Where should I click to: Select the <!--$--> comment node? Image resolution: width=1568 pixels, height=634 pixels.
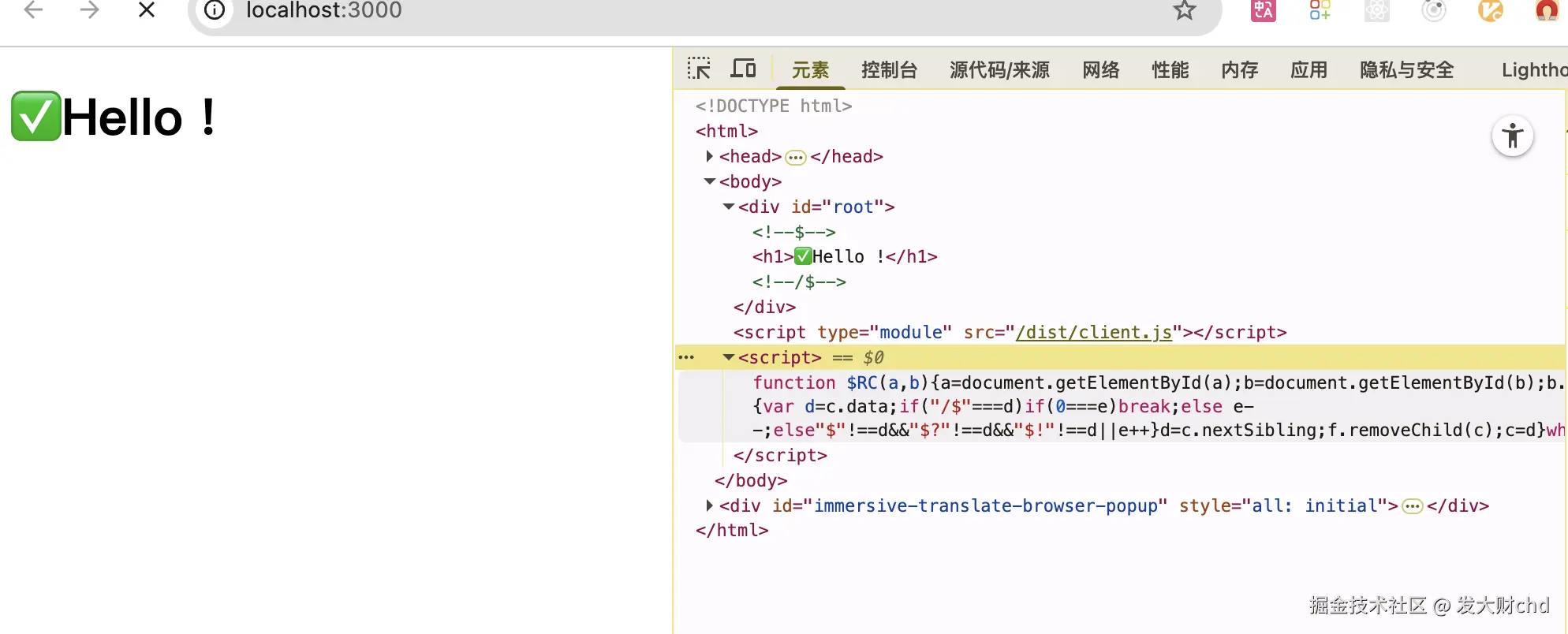pyautogui.click(x=793, y=232)
